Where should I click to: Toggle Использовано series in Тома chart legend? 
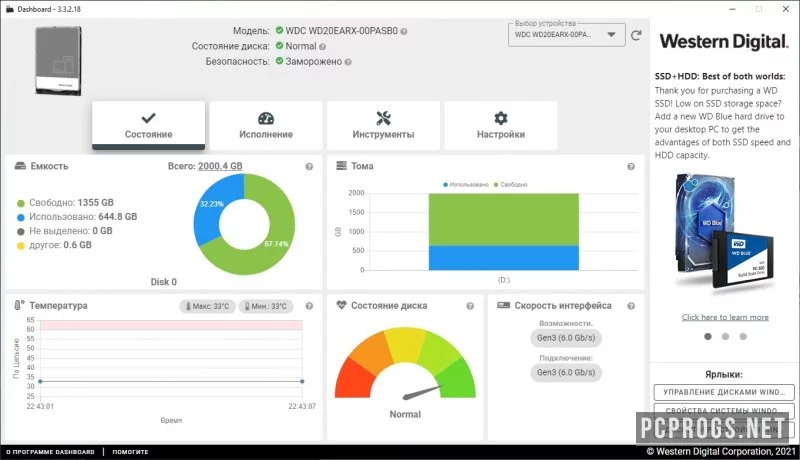466,185
